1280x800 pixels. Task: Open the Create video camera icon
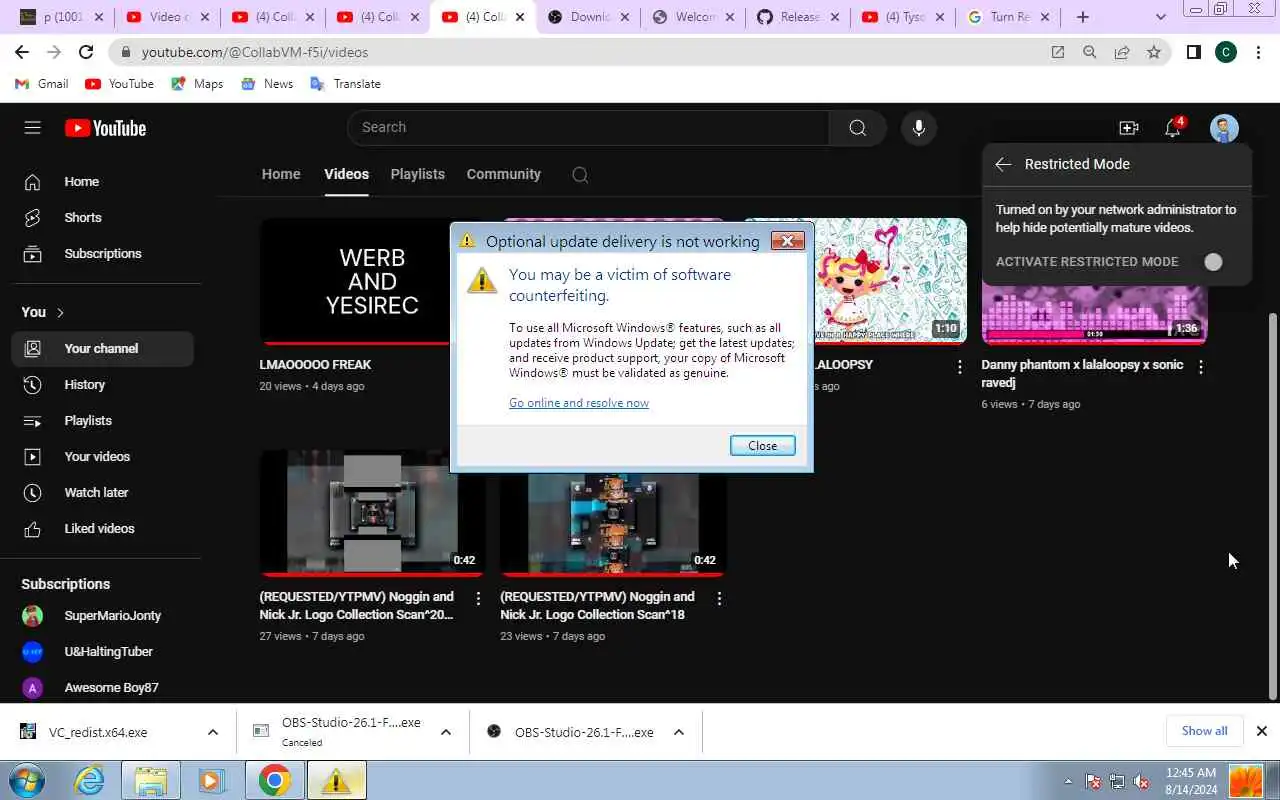pos(1128,128)
